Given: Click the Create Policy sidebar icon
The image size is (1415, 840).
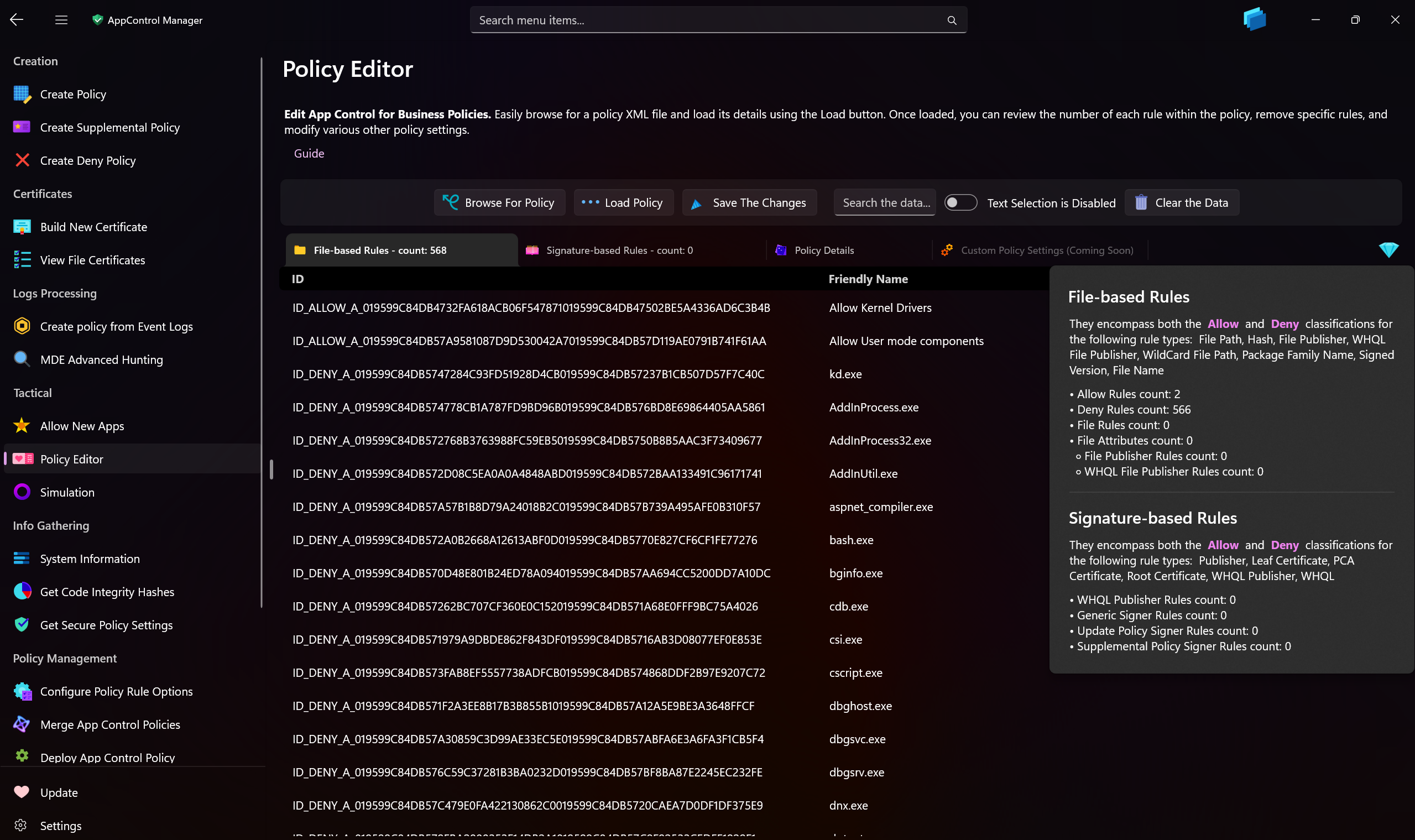Looking at the screenshot, I should point(22,94).
